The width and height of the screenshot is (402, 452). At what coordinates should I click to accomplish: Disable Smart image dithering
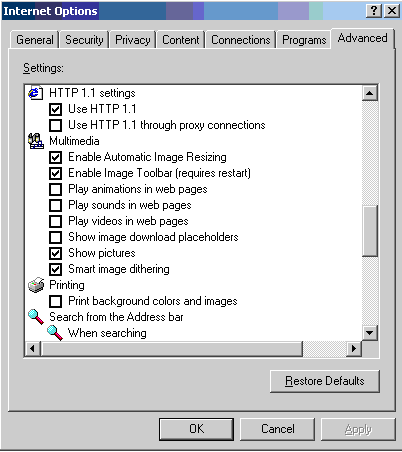[x=55, y=269]
